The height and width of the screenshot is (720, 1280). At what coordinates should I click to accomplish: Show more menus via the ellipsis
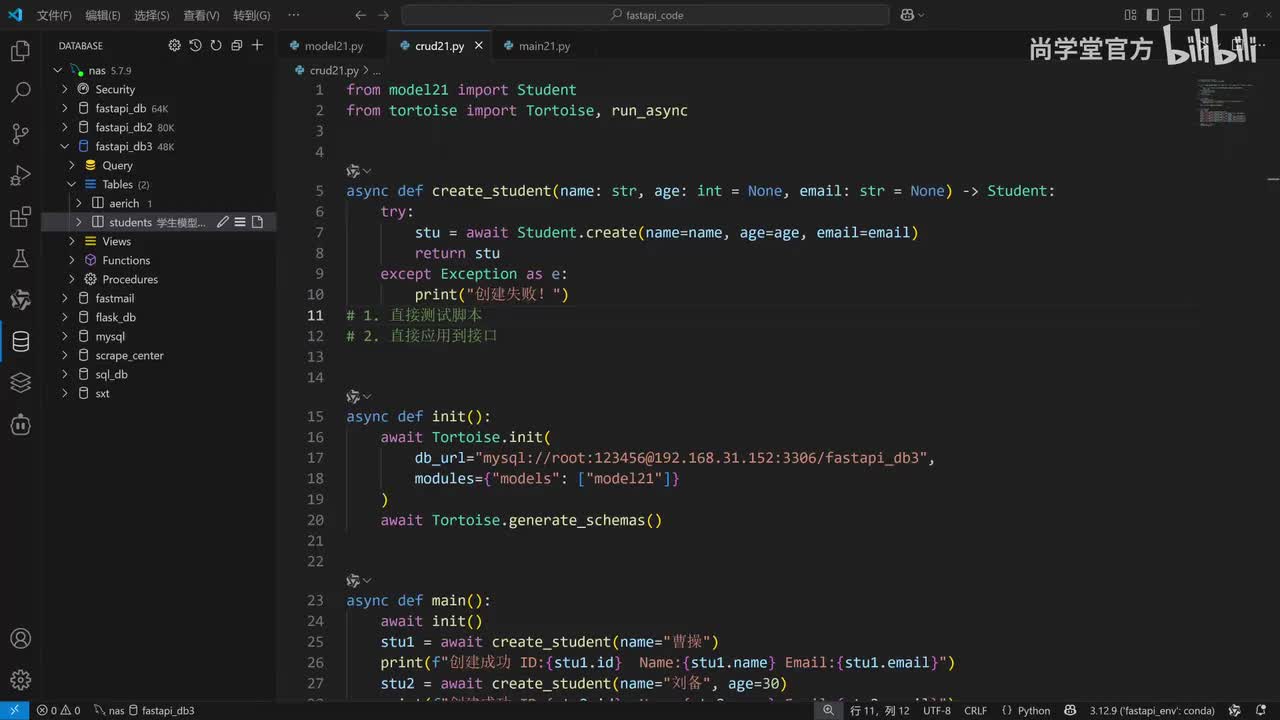(293, 16)
